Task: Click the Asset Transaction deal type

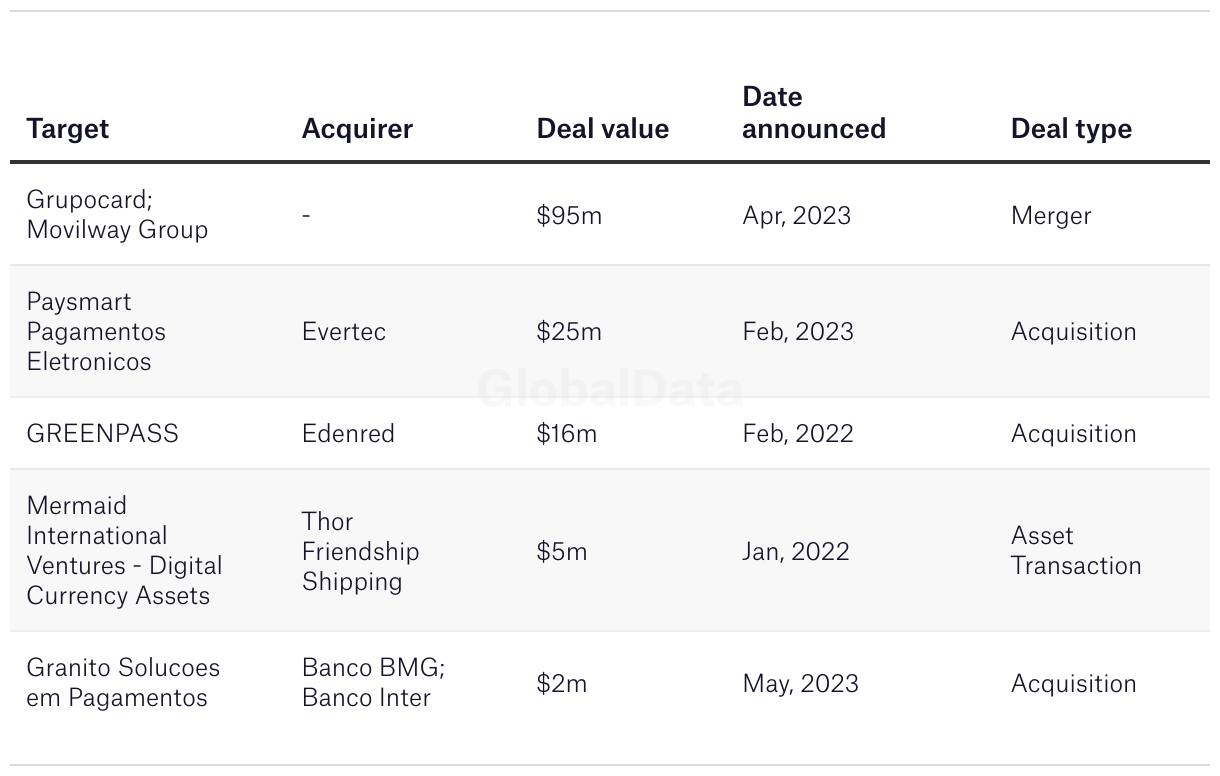Action: pos(1076,551)
